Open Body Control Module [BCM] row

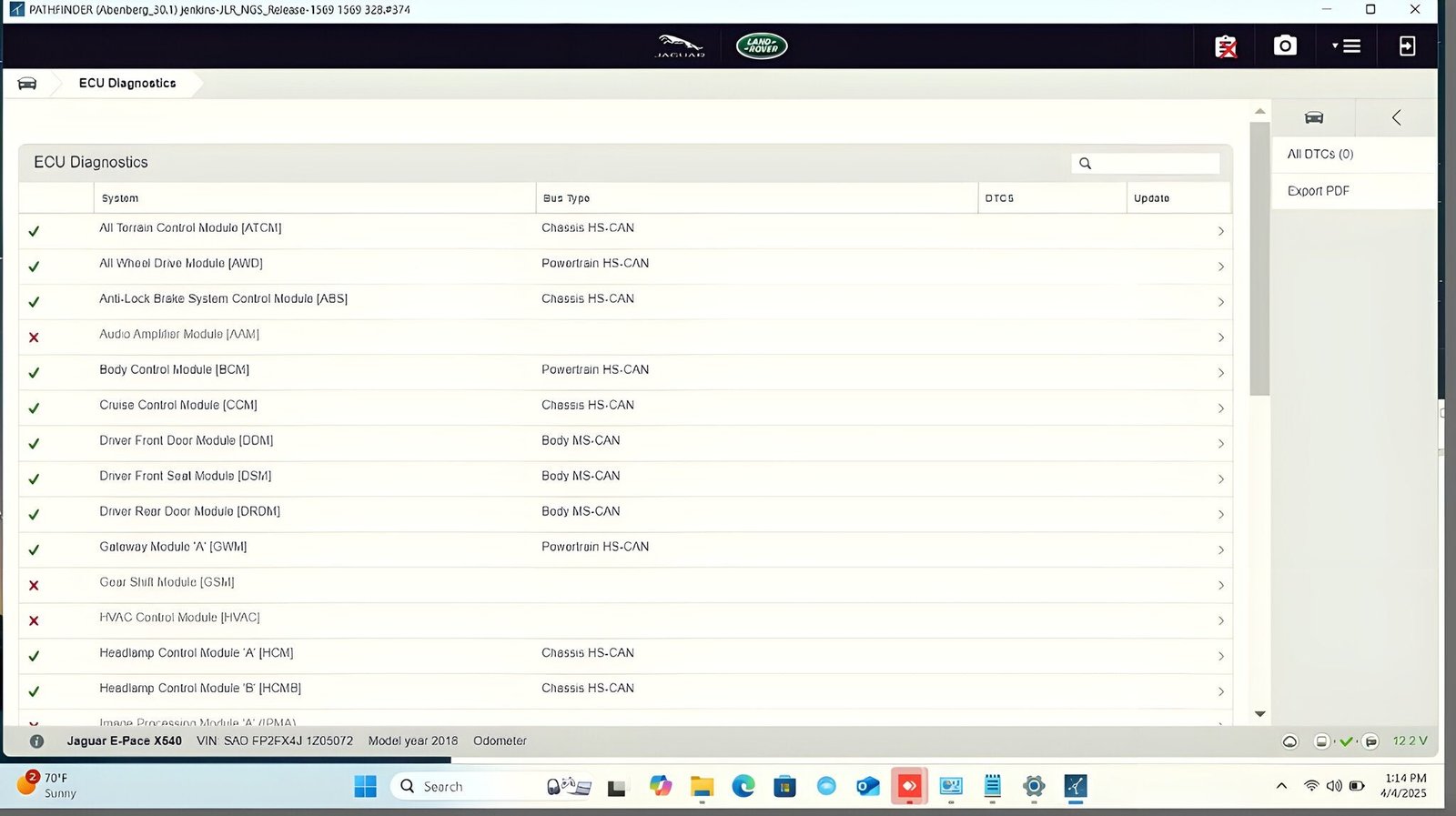(625, 373)
